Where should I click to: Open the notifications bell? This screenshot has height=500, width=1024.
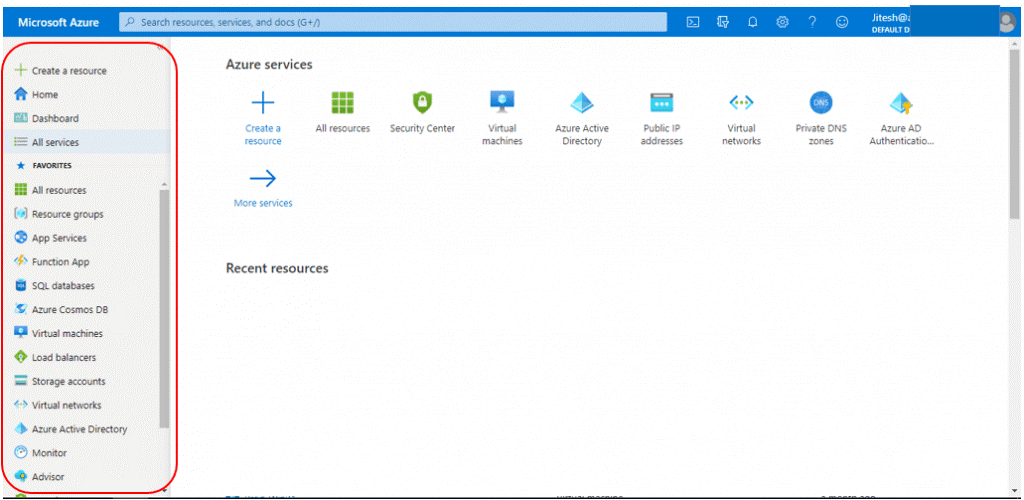point(752,22)
